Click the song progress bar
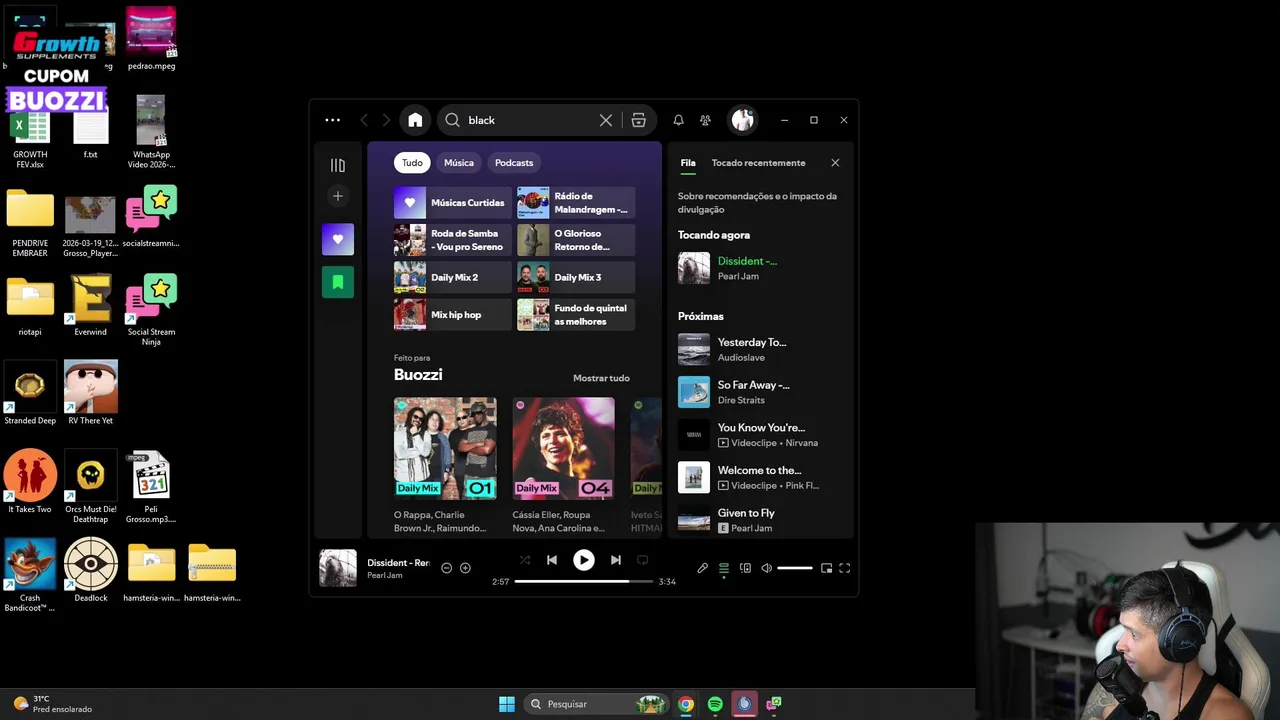Viewport: 1280px width, 720px height. pos(584,581)
